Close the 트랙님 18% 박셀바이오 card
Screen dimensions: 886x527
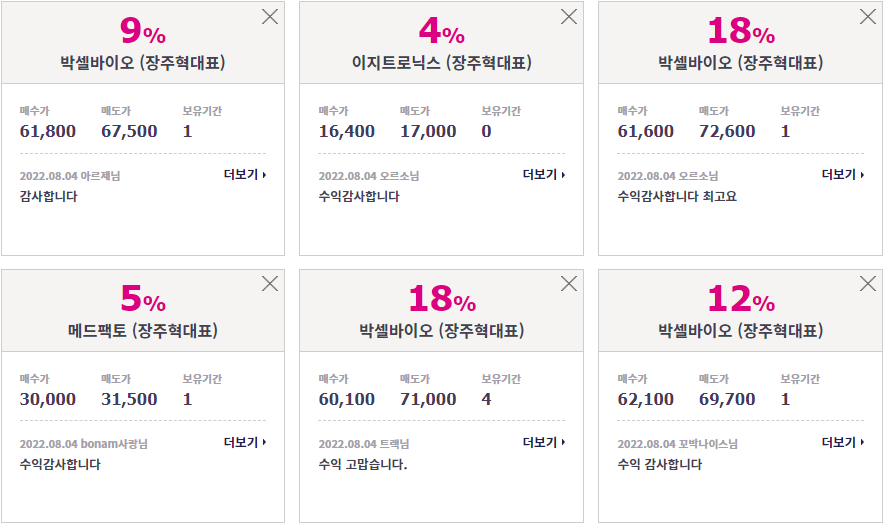(569, 284)
